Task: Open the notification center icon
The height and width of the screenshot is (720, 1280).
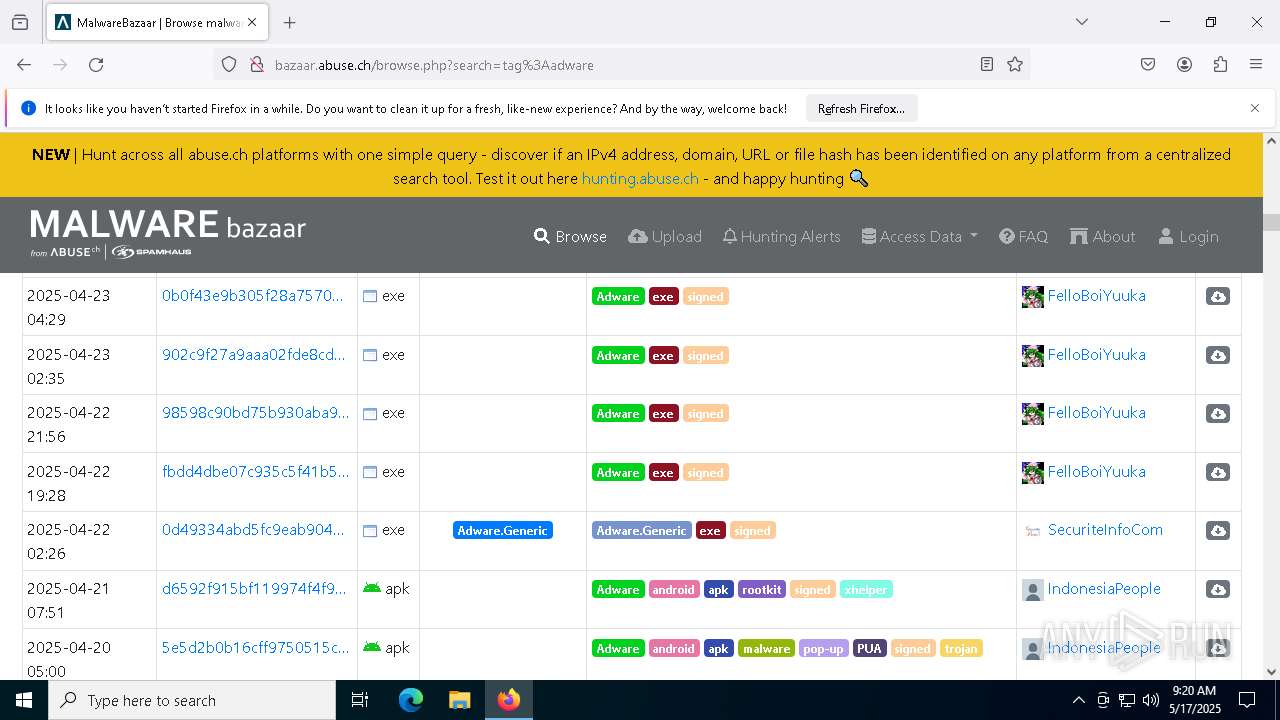Action: pyautogui.click(x=1247, y=700)
